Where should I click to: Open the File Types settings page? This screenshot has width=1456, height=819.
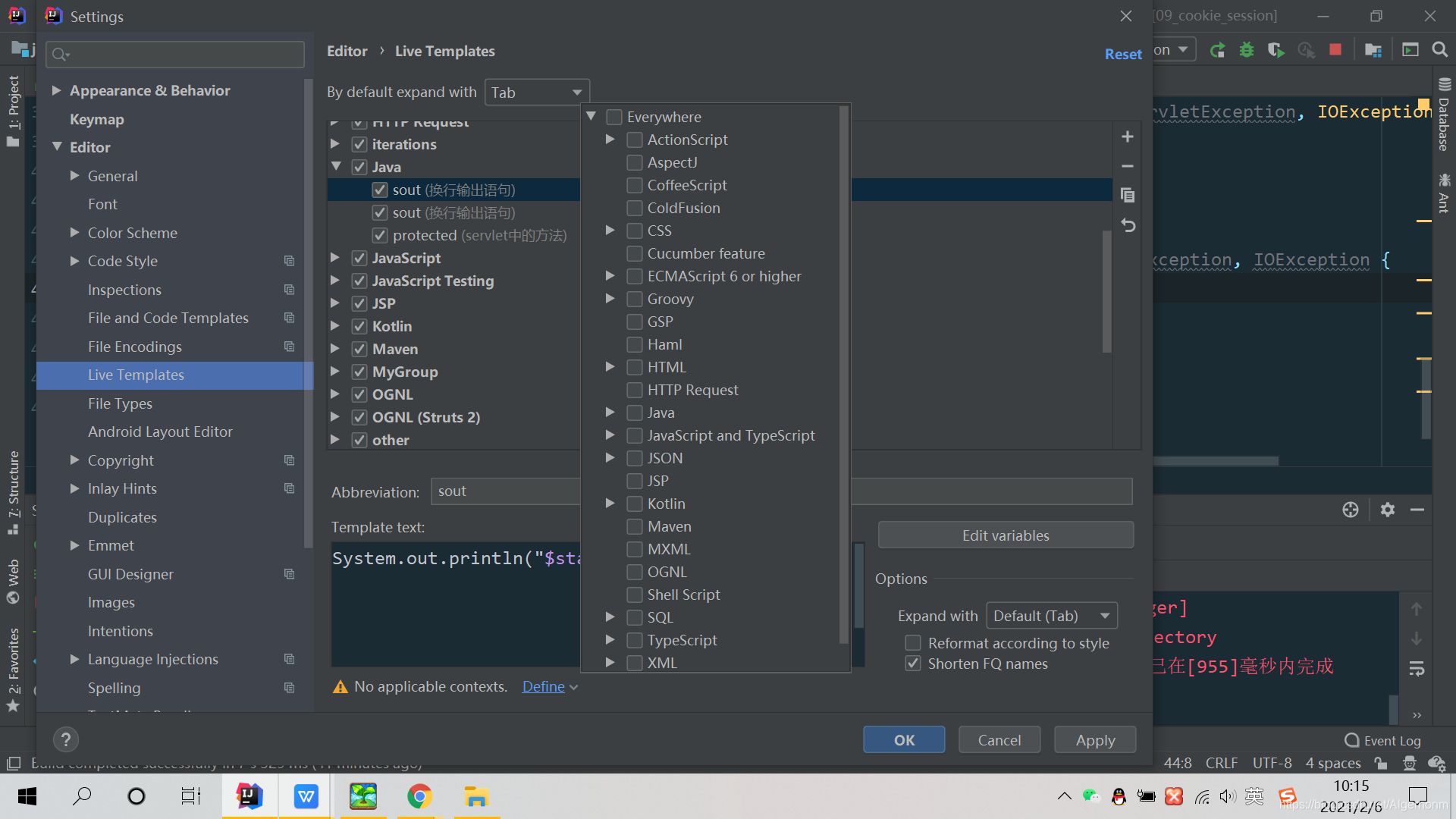pos(120,403)
